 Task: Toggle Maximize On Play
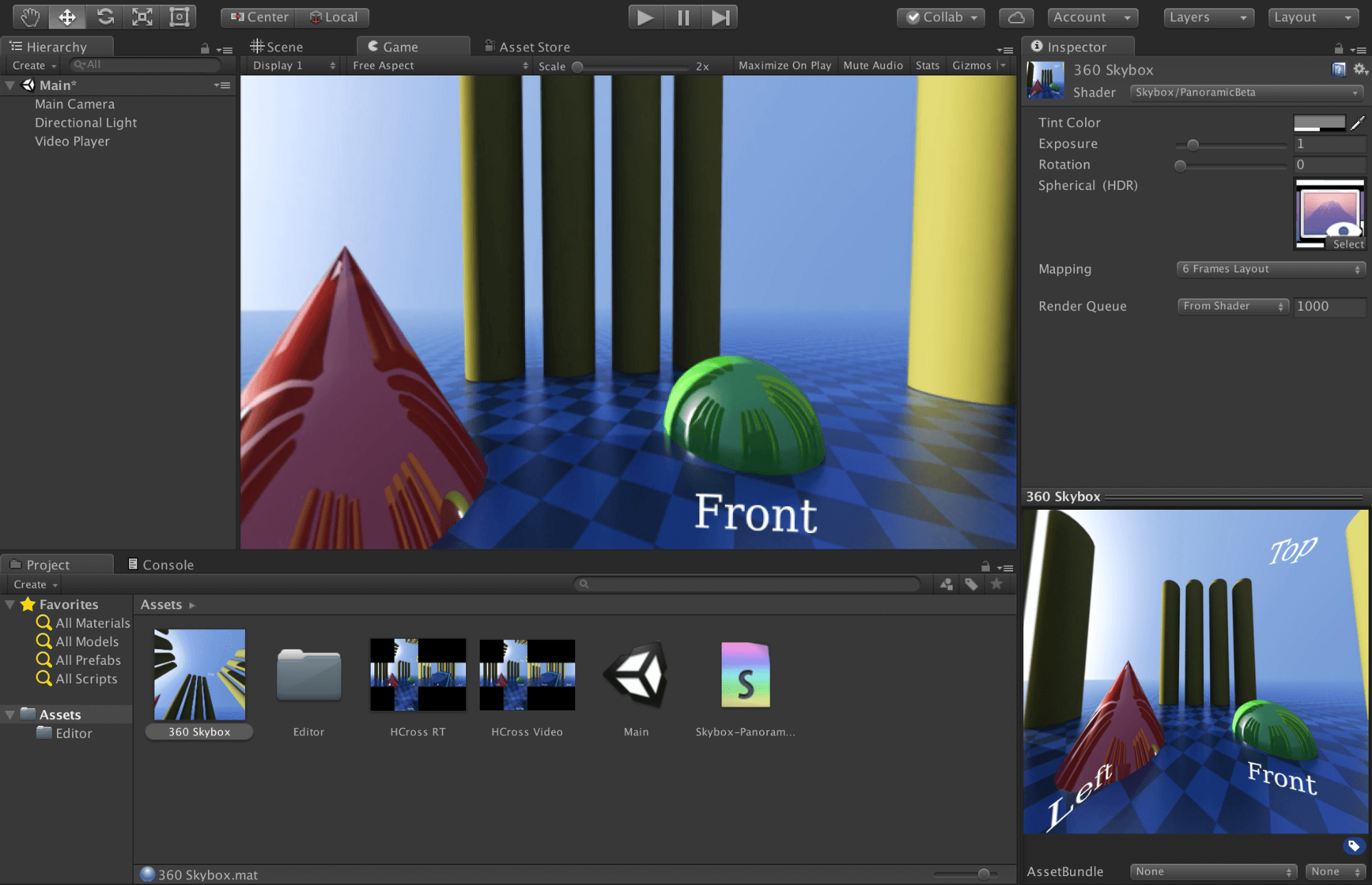pos(784,65)
